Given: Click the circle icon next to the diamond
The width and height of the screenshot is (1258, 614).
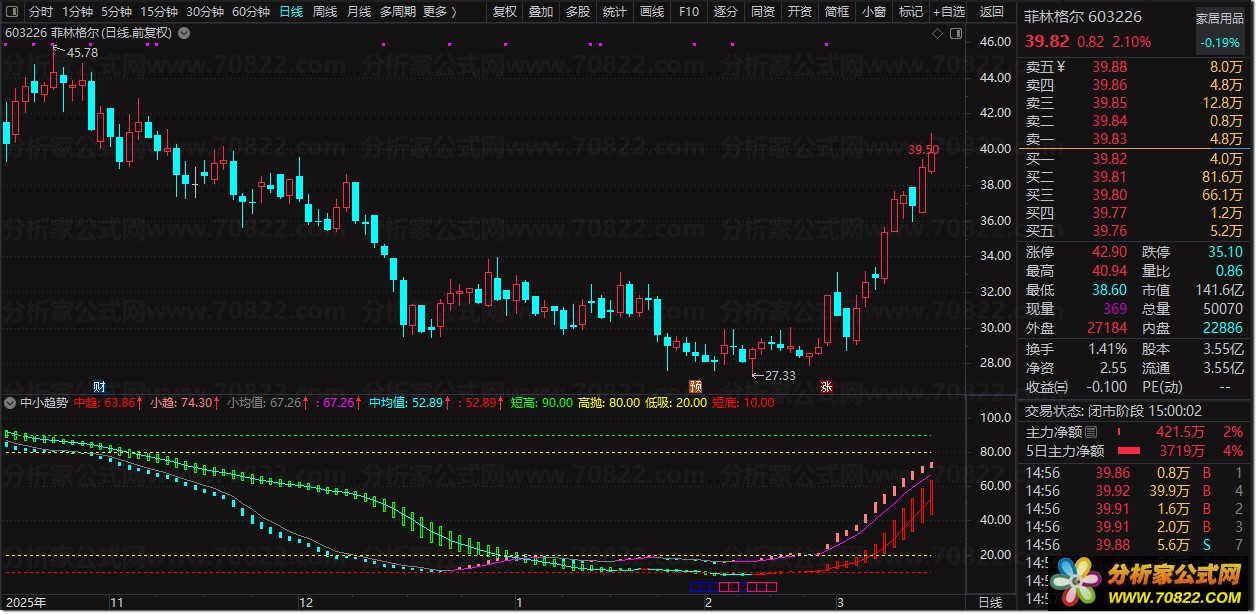Looking at the screenshot, I should [x=954, y=33].
